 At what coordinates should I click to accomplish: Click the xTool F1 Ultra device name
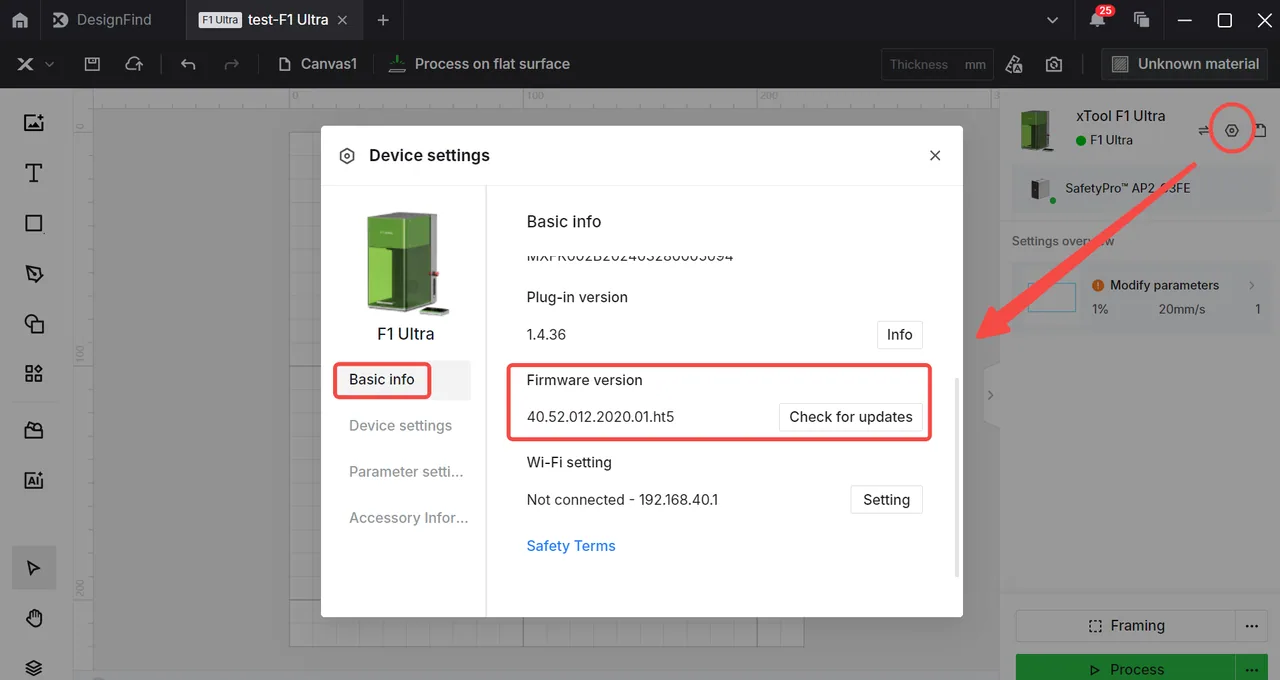coord(1120,116)
